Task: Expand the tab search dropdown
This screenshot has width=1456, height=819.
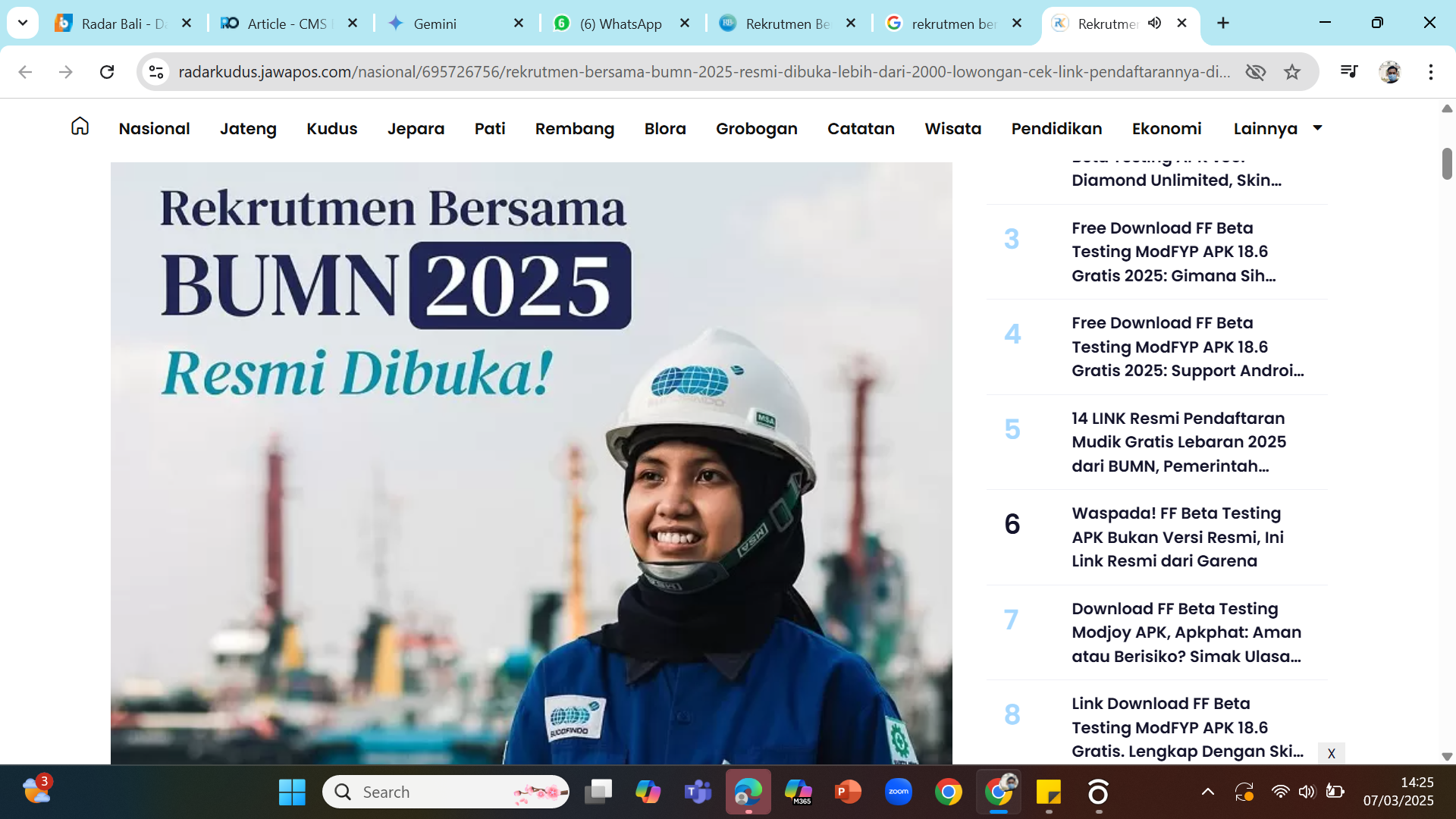Action: [x=23, y=24]
